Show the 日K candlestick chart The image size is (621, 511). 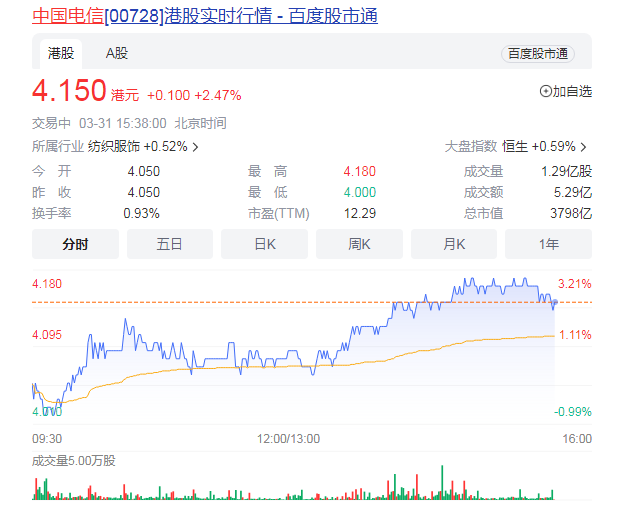[264, 244]
